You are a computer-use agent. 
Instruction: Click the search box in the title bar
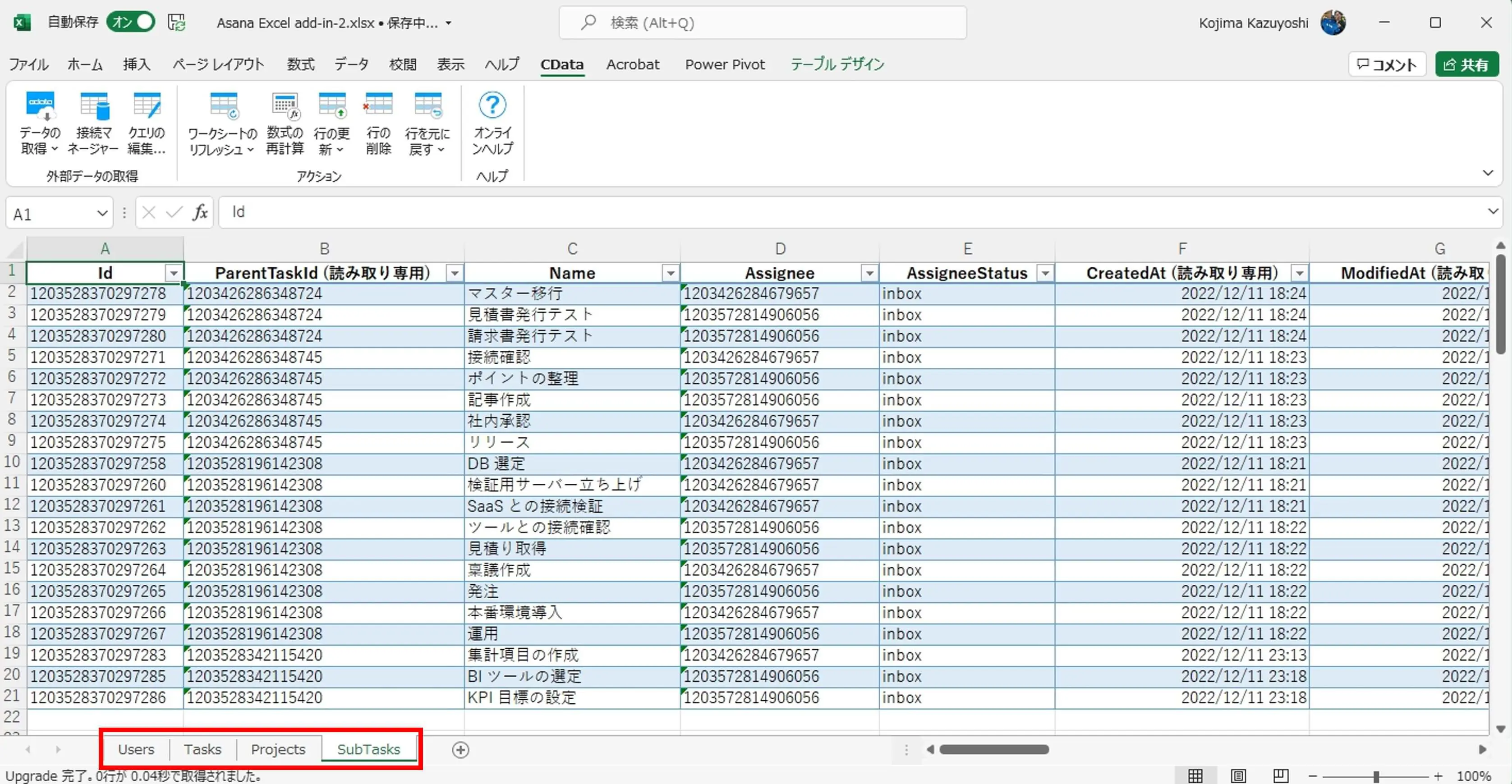tap(762, 23)
